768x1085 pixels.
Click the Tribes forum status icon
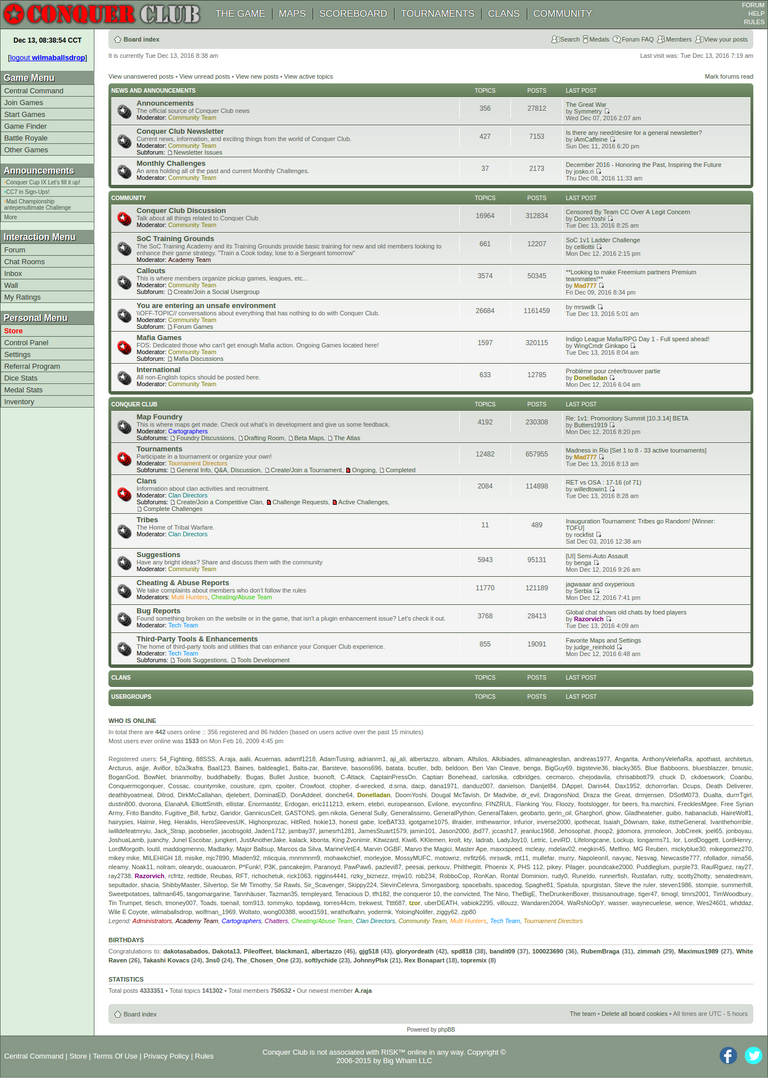tap(125, 531)
